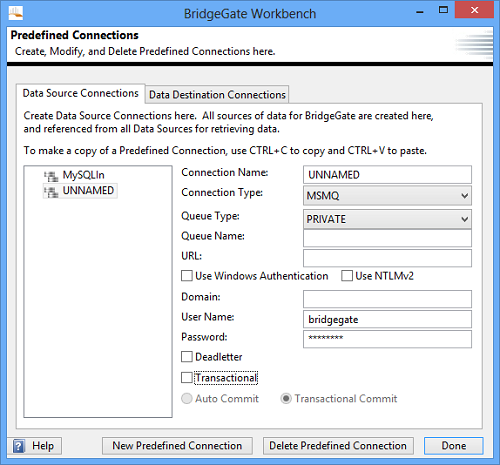Viewport: 500px width, 465px height.
Task: Focus the Queue Name input field
Action: point(387,238)
